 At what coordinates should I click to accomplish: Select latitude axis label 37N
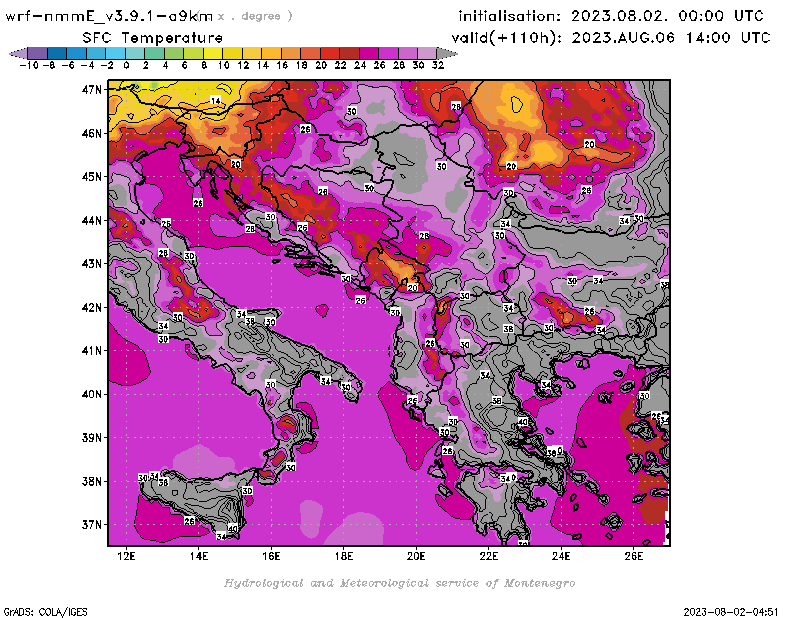(91, 525)
